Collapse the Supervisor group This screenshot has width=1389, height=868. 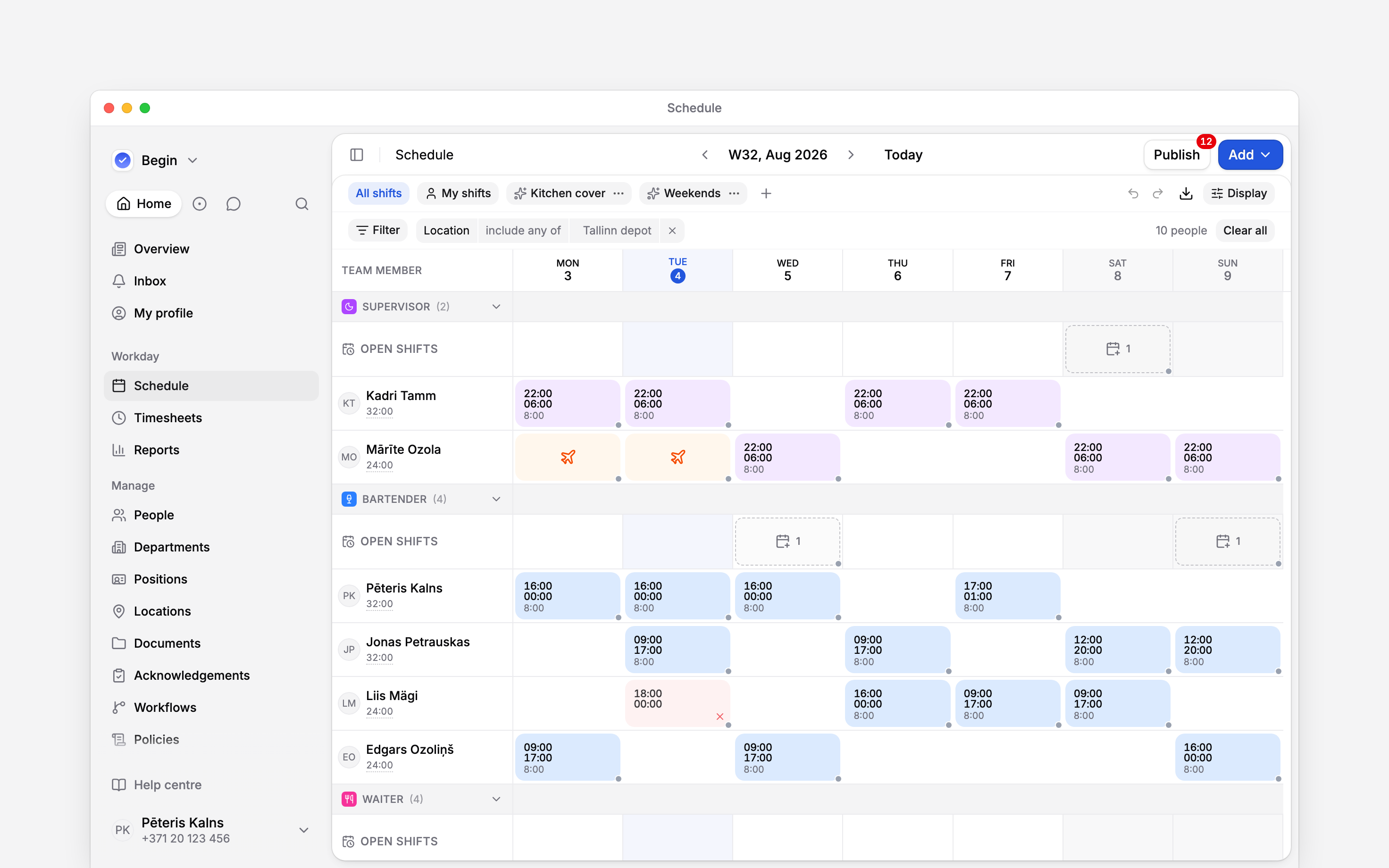pyautogui.click(x=496, y=307)
